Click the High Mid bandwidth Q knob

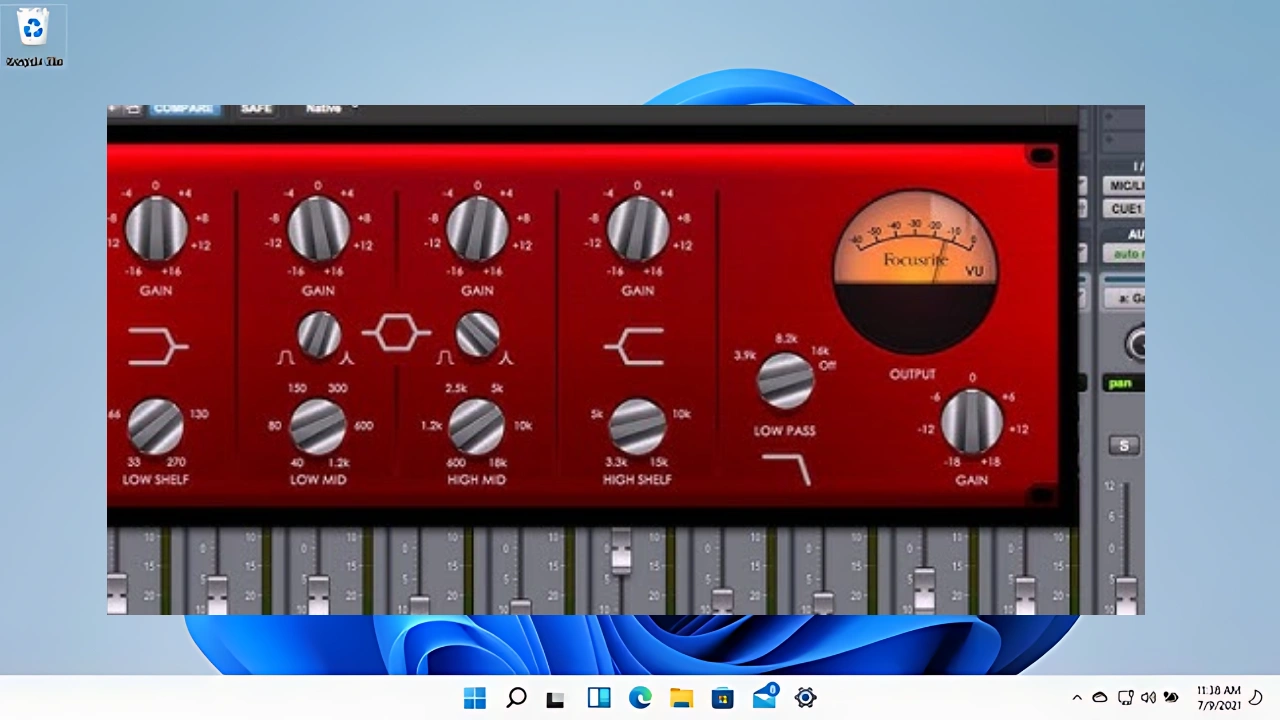coord(477,334)
